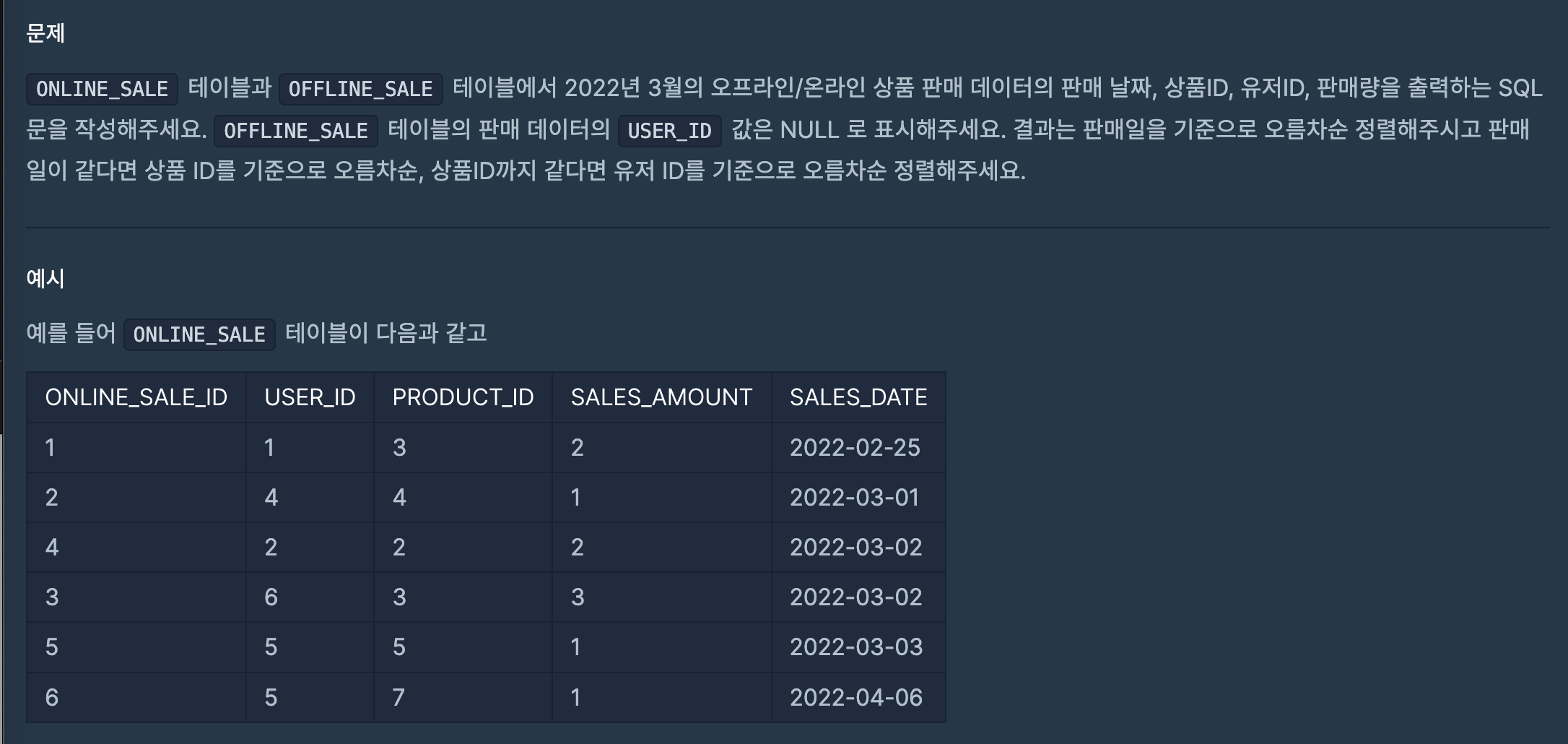The width and height of the screenshot is (1568, 744).
Task: Click the 2022-04-06 date cell
Action: coord(856,698)
